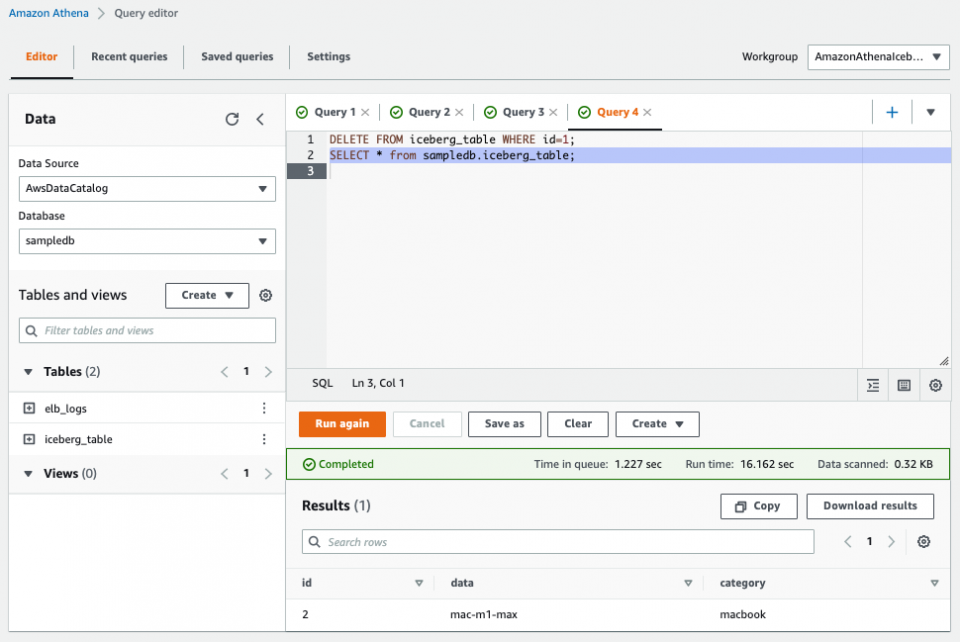Refresh the Data panel
This screenshot has height=642, width=960.
pyautogui.click(x=232, y=119)
